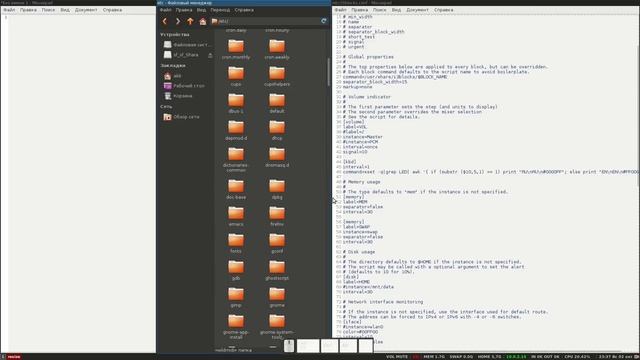Image resolution: width=640 pixels, height=360 pixels.
Task: Open the Файловая система device in sidebar
Action: [x=187, y=44]
